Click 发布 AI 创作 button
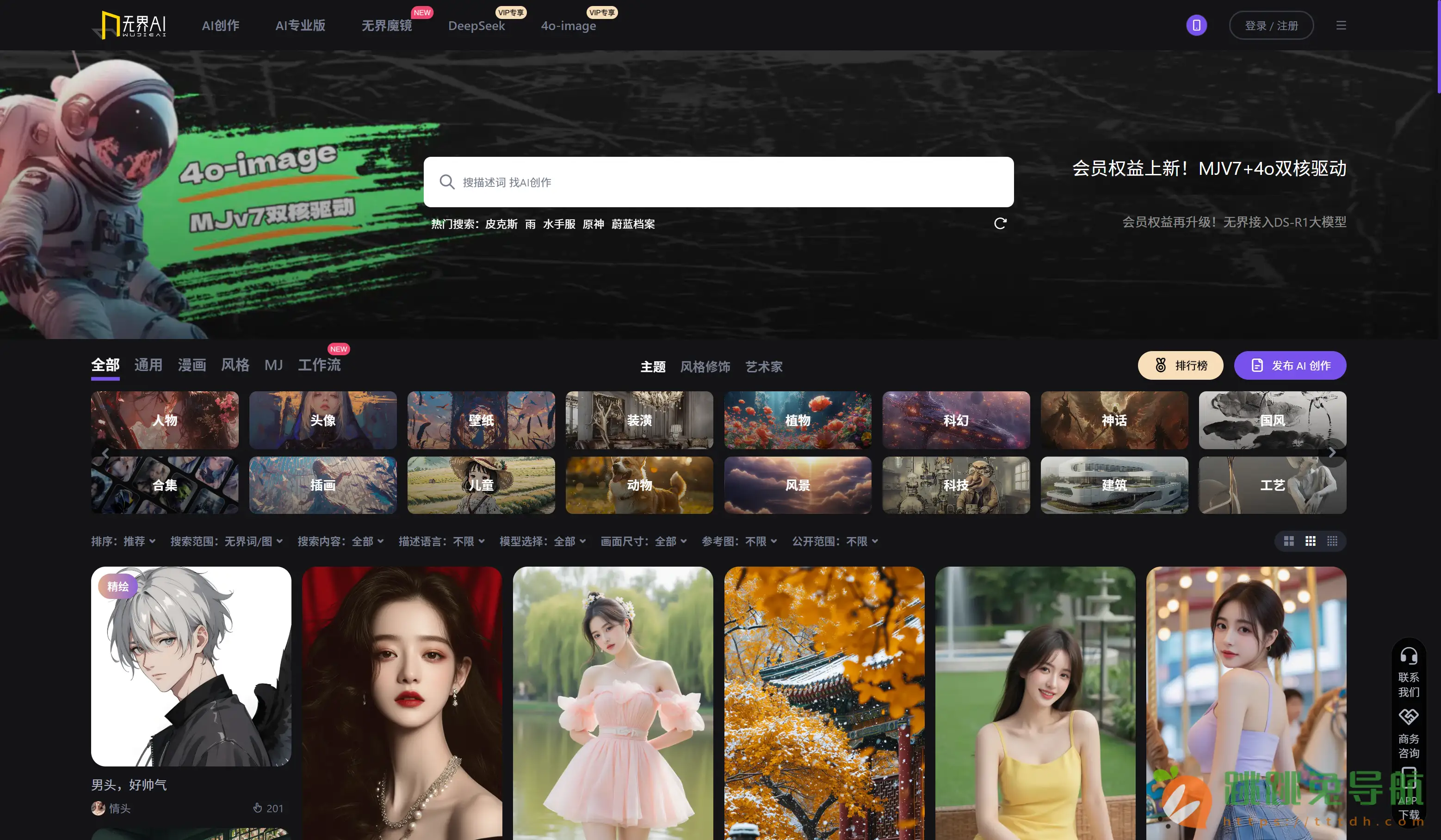 (x=1290, y=365)
